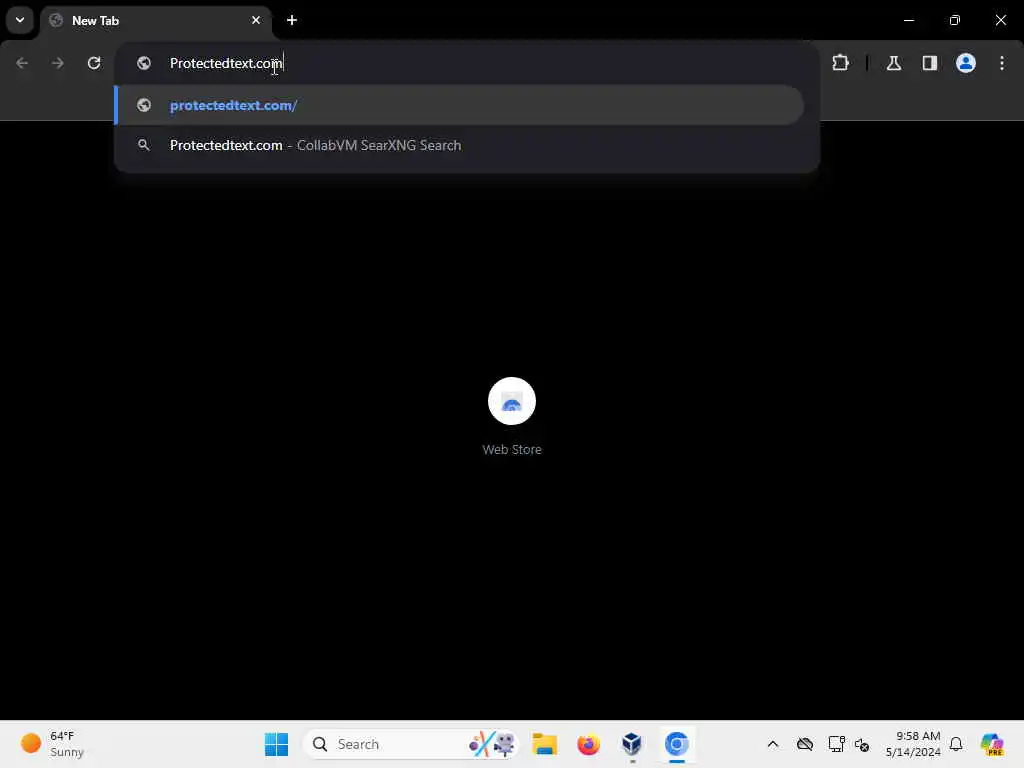The height and width of the screenshot is (768, 1024).
Task: Open Copilot preview icon in taskbar
Action: [x=992, y=744]
